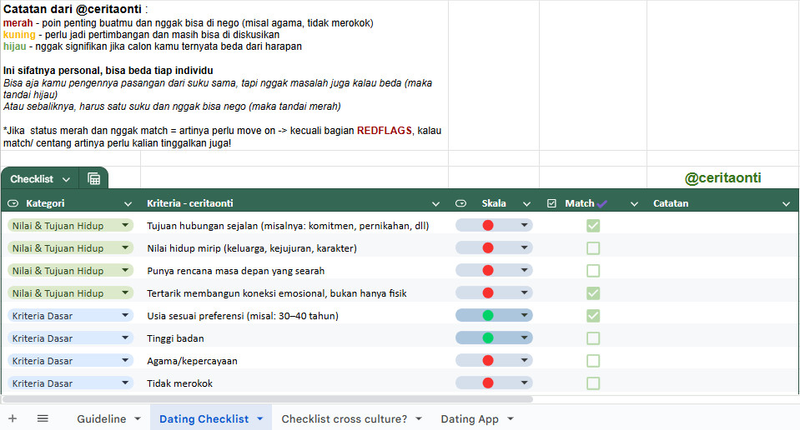Open the all sheets list icon
Viewport: 800px width, 430px height.
pos(43,419)
